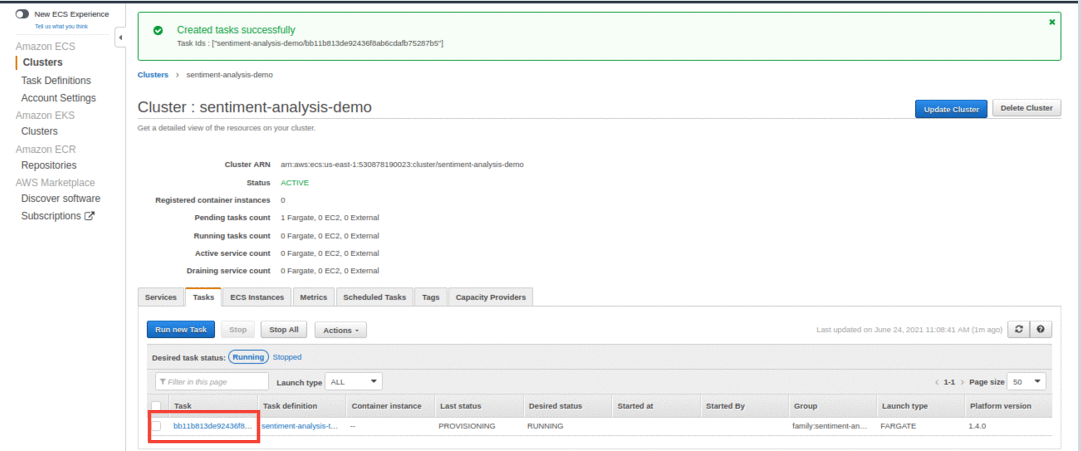
Task: Click the Clusters breadcrumb link
Action: click(x=153, y=74)
